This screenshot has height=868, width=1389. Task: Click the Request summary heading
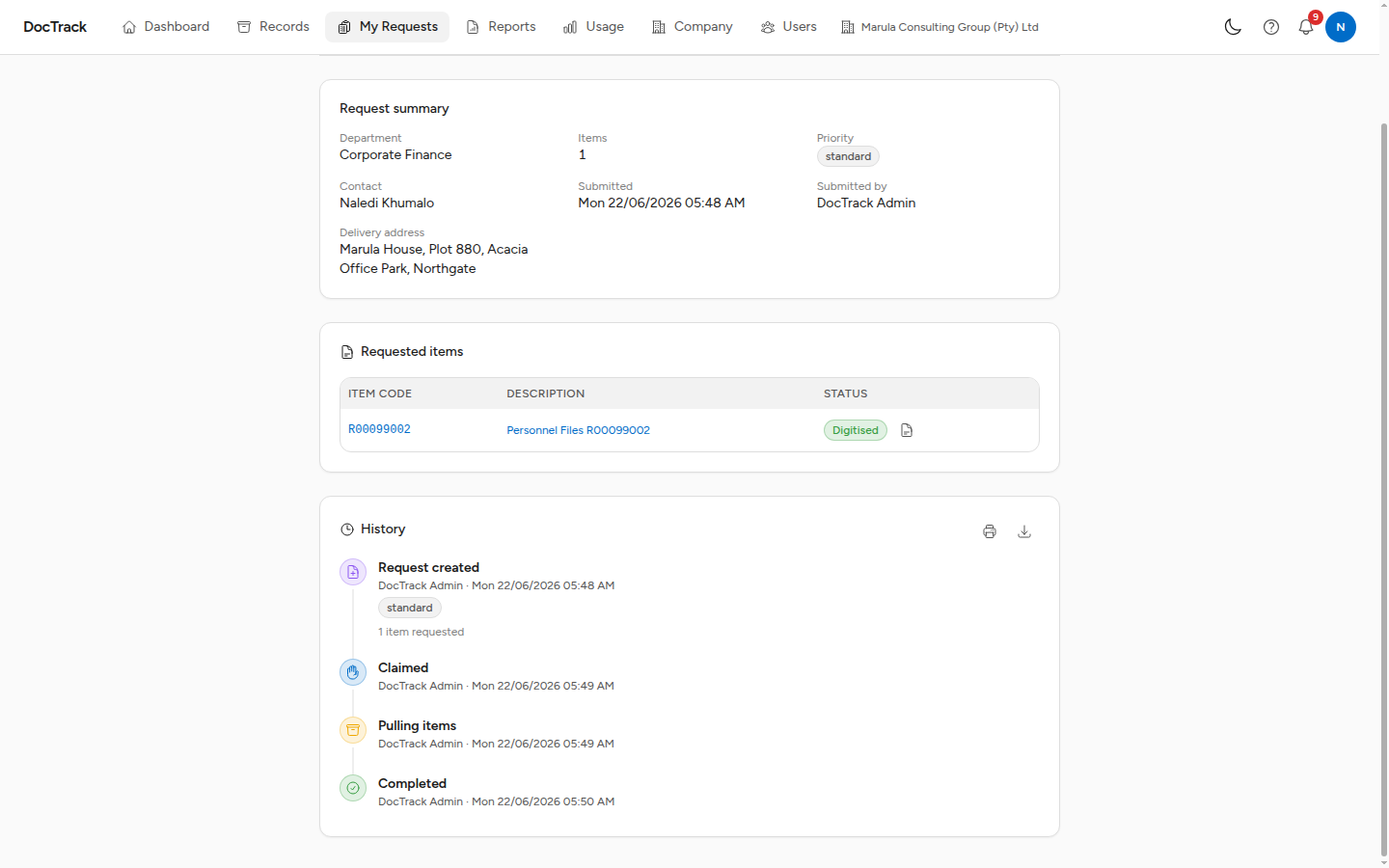click(x=395, y=108)
